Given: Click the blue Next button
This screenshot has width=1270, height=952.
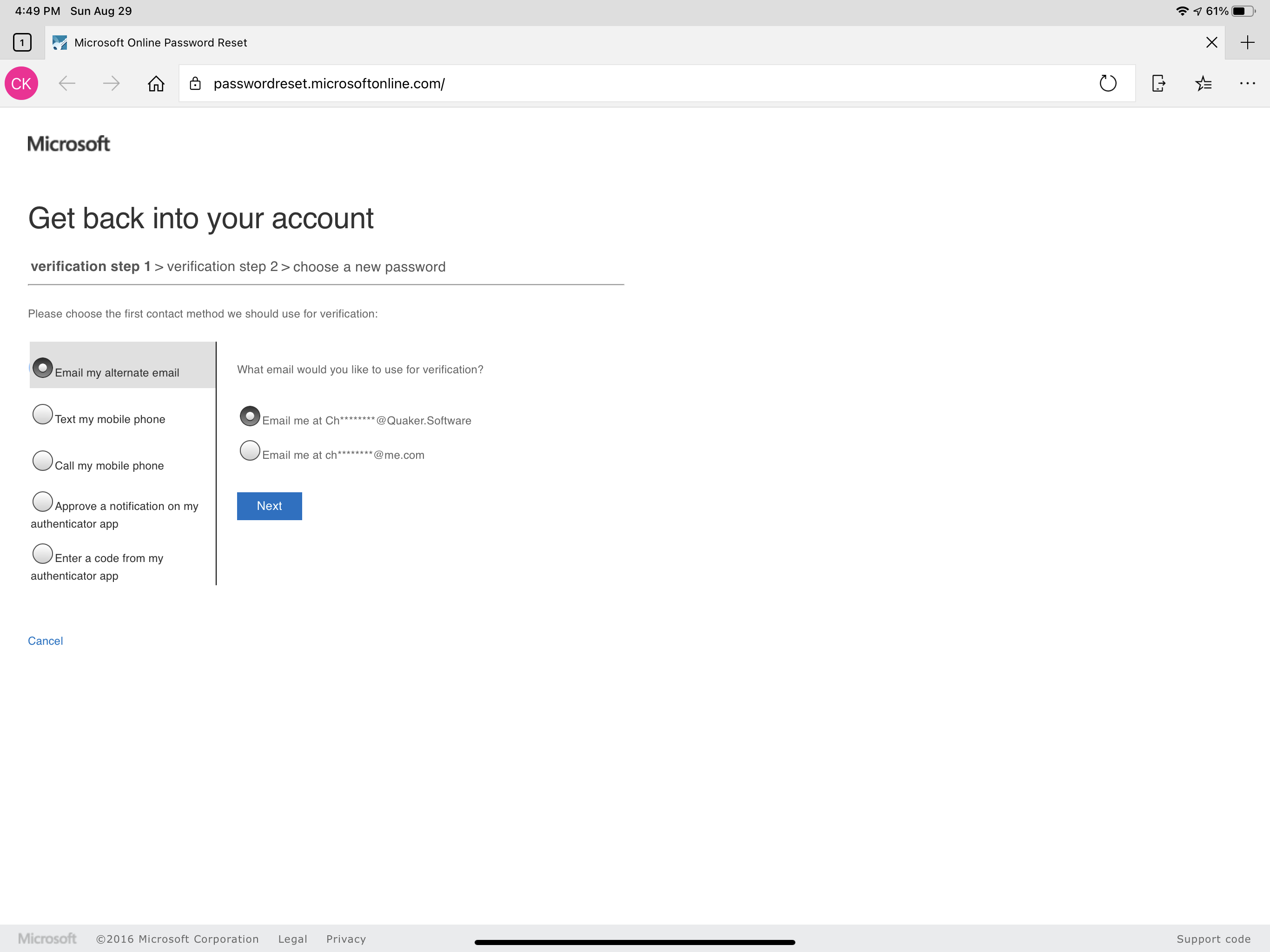Looking at the screenshot, I should [x=269, y=506].
